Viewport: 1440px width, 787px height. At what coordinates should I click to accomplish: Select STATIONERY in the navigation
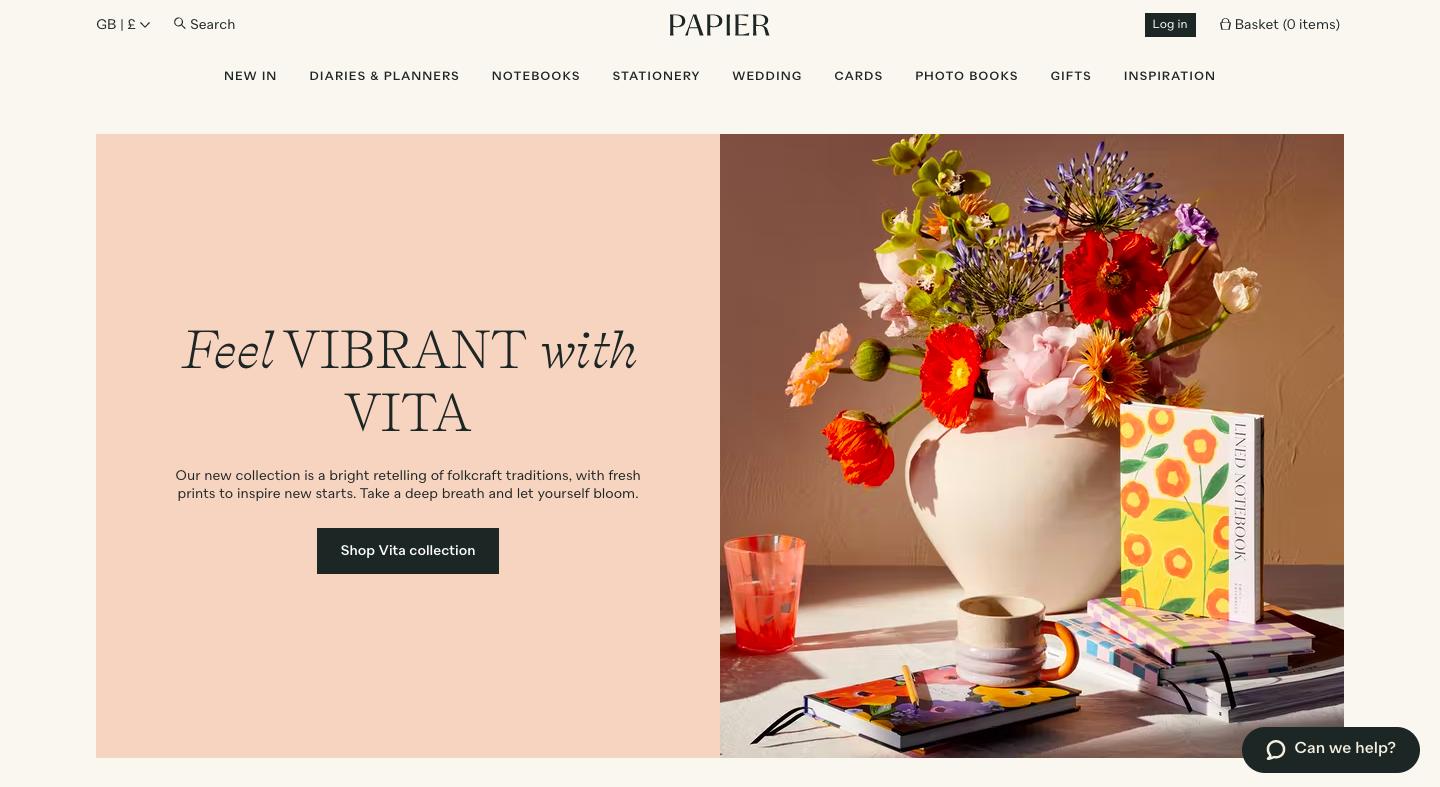[x=656, y=76]
